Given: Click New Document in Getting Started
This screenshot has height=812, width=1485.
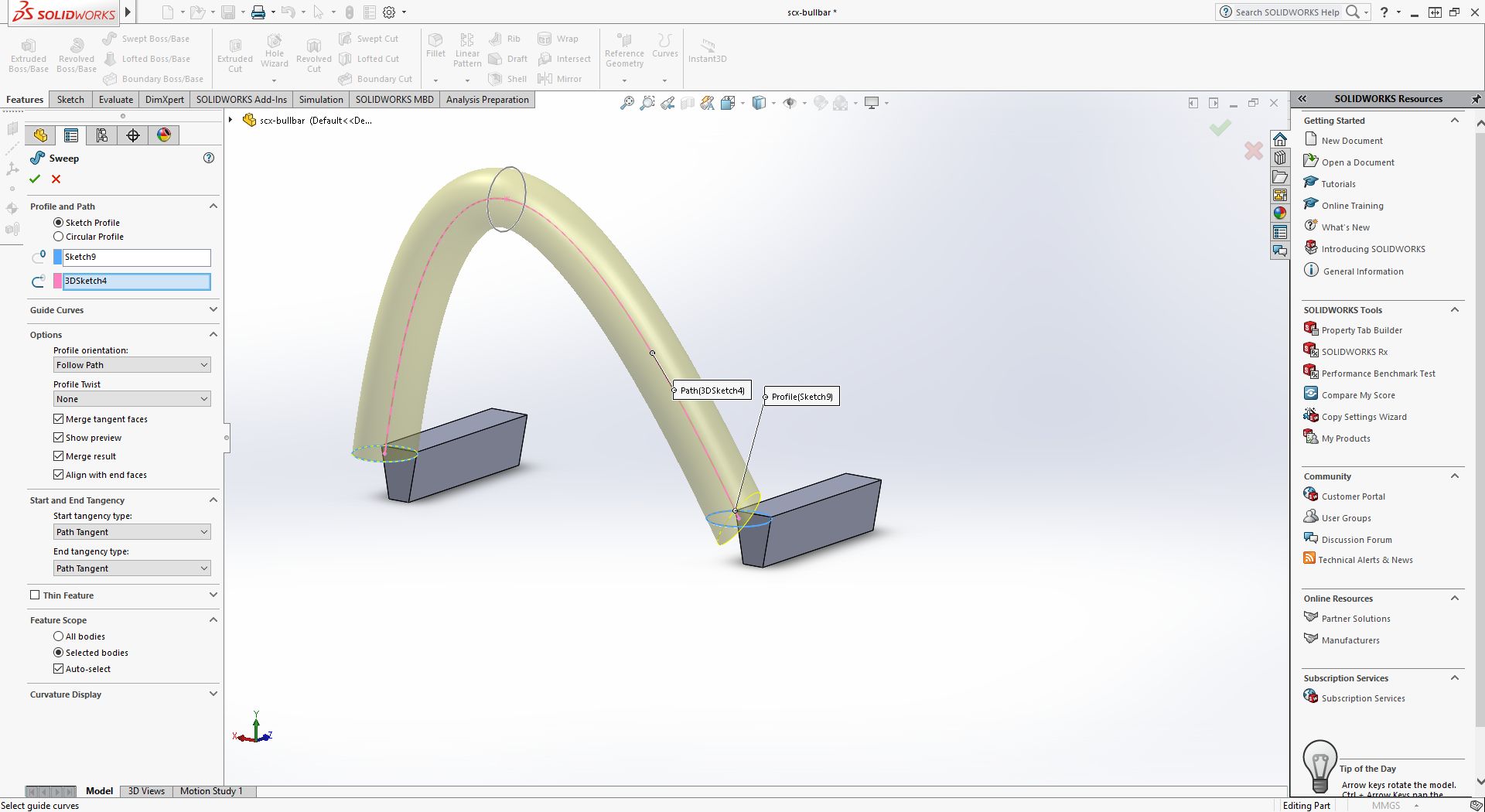Looking at the screenshot, I should (1351, 140).
